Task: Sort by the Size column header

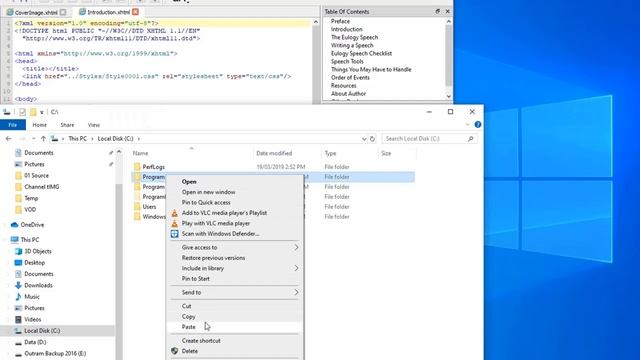Action: coord(386,153)
